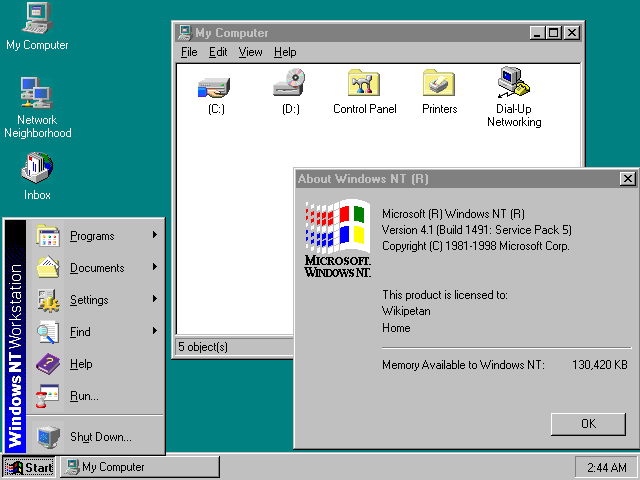Select My Computer desktop icon
The width and height of the screenshot is (640, 480).
click(37, 18)
